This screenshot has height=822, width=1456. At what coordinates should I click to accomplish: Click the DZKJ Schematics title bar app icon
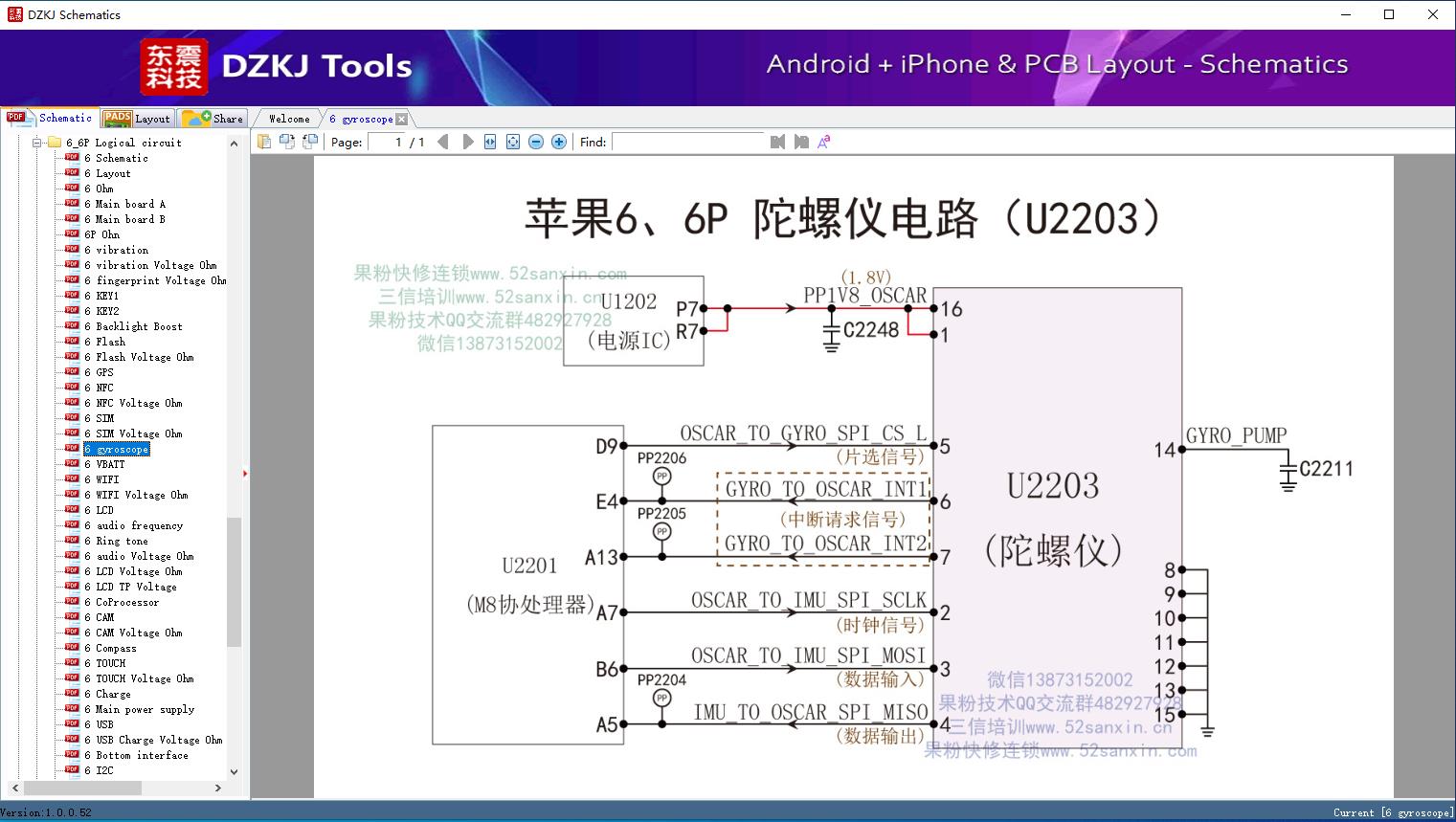pos(14,14)
